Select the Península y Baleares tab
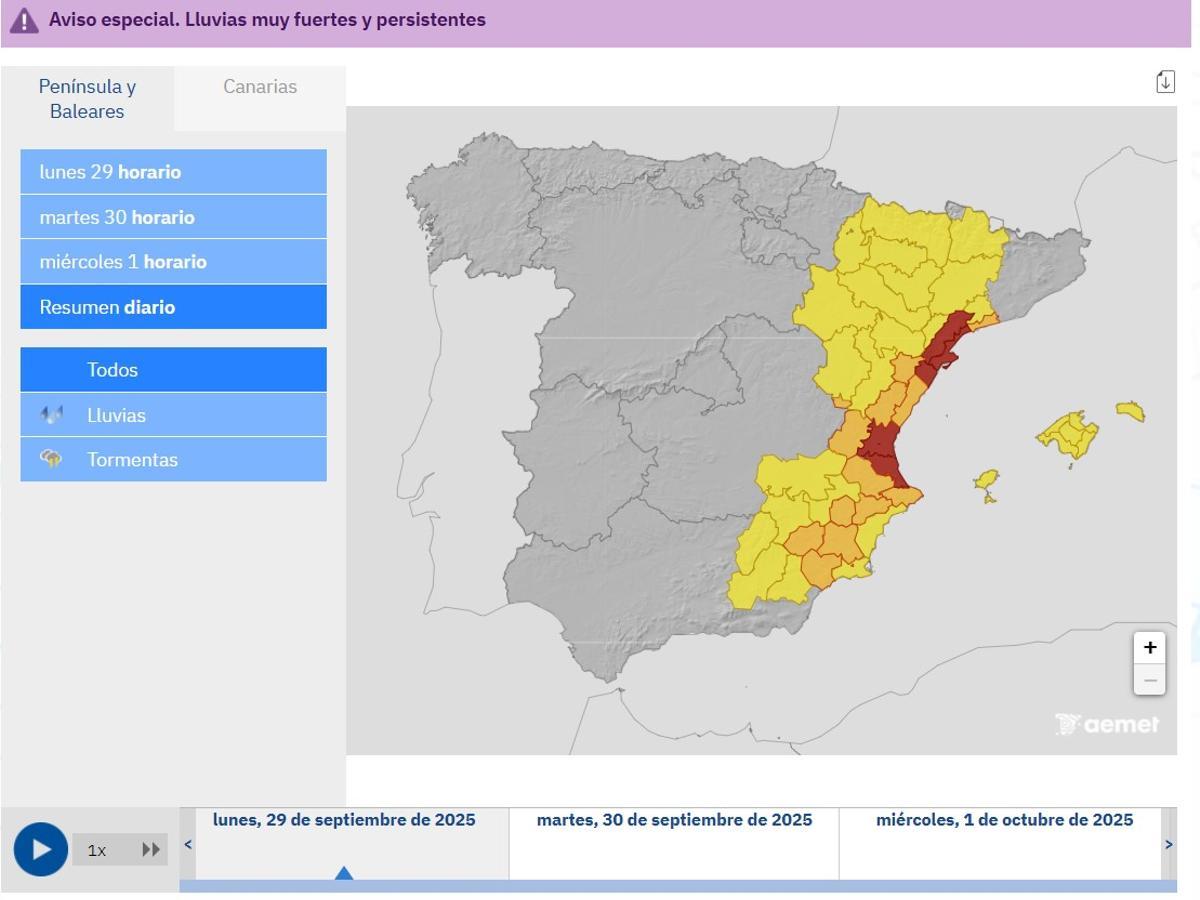Viewport: 1200px width, 900px height. point(88,98)
